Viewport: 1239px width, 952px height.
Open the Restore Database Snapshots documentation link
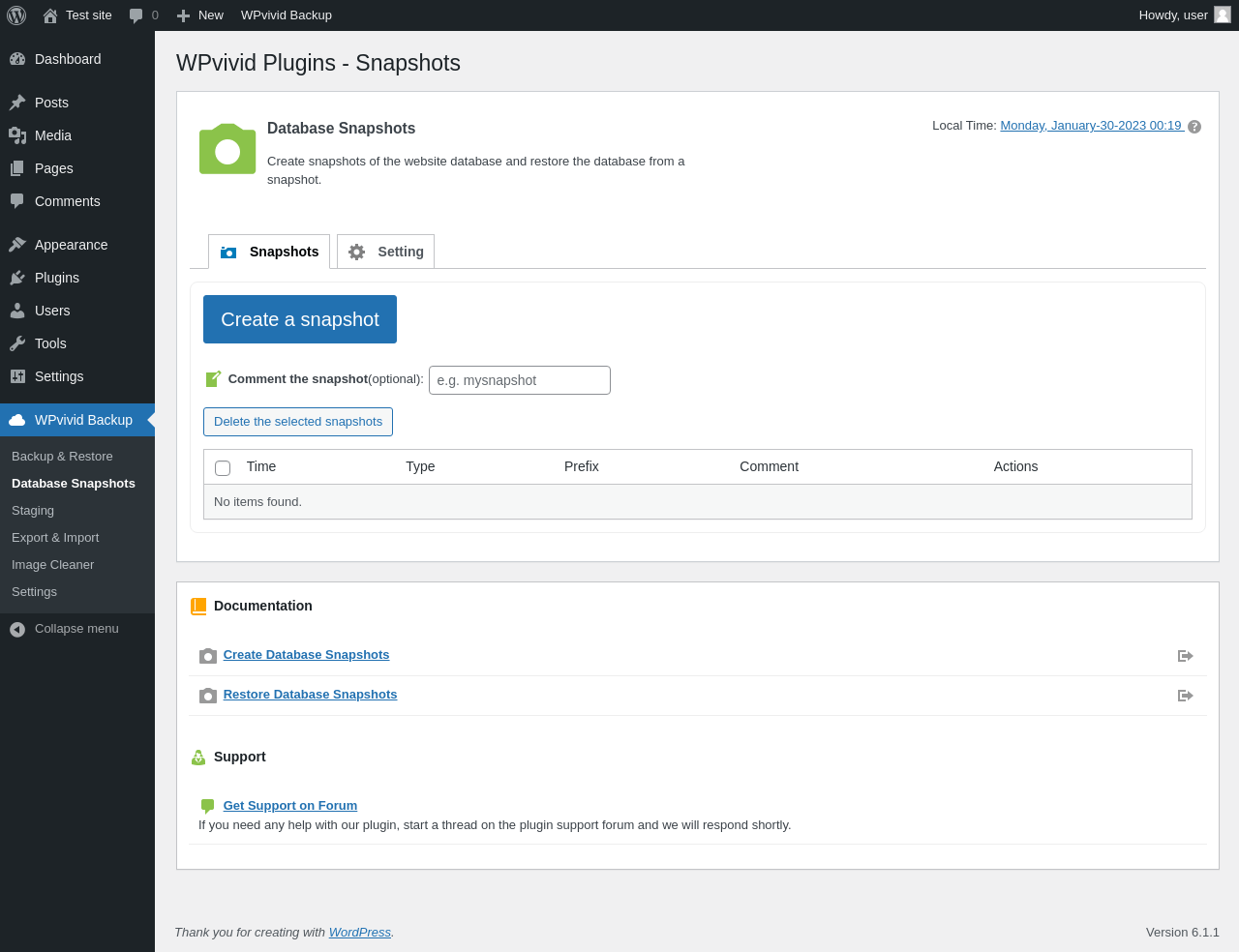click(x=310, y=695)
